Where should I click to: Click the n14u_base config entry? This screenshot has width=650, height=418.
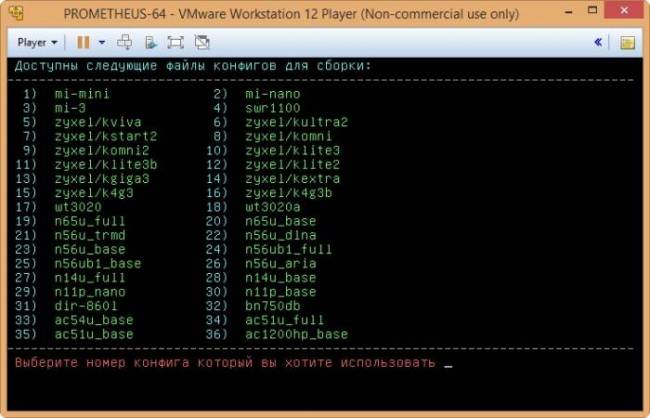coord(281,277)
